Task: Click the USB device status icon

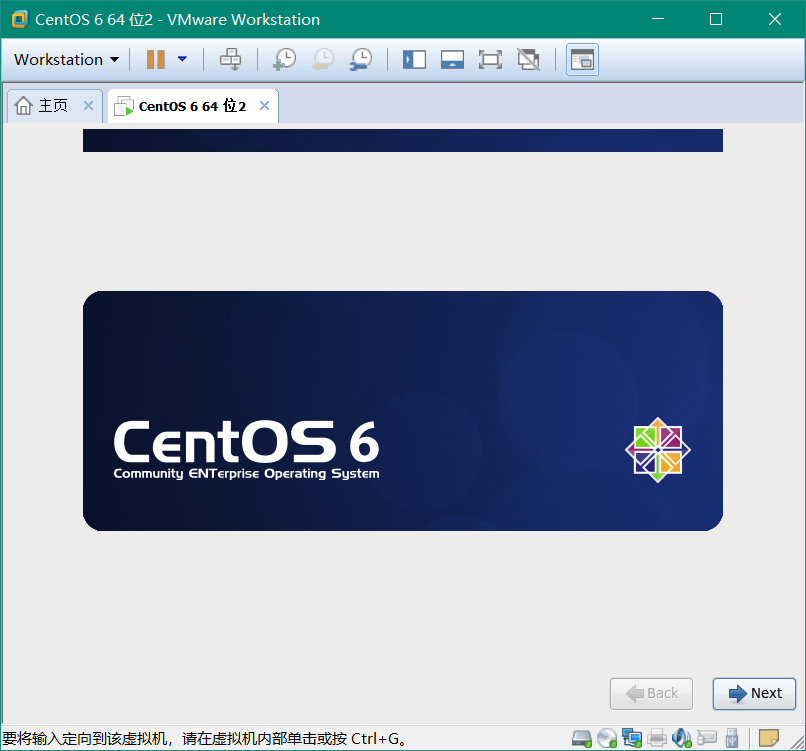Action: 732,739
